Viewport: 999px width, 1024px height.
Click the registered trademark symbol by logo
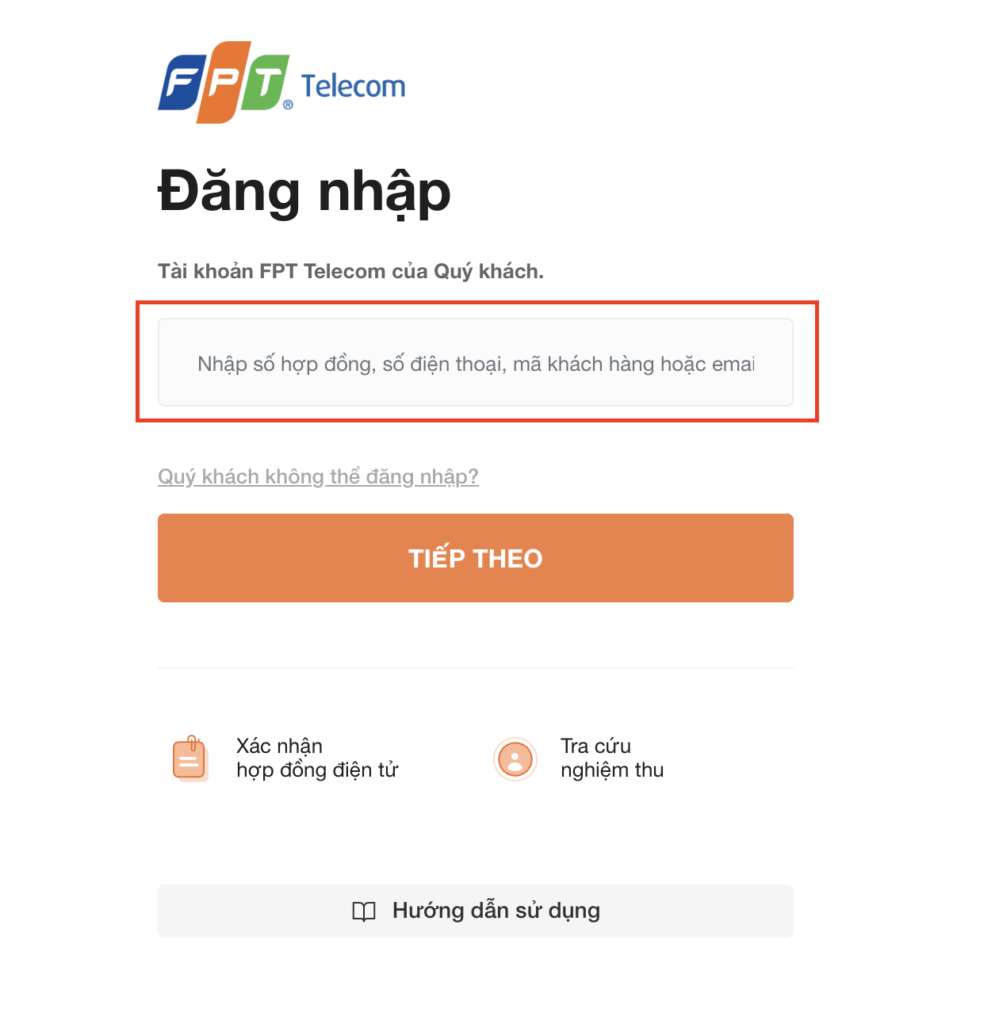[288, 104]
